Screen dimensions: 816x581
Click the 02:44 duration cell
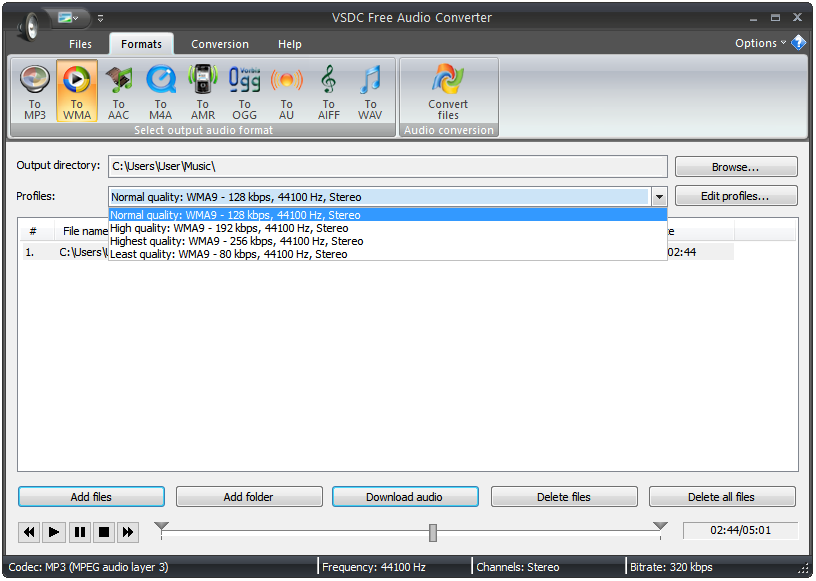pyautogui.click(x=682, y=252)
